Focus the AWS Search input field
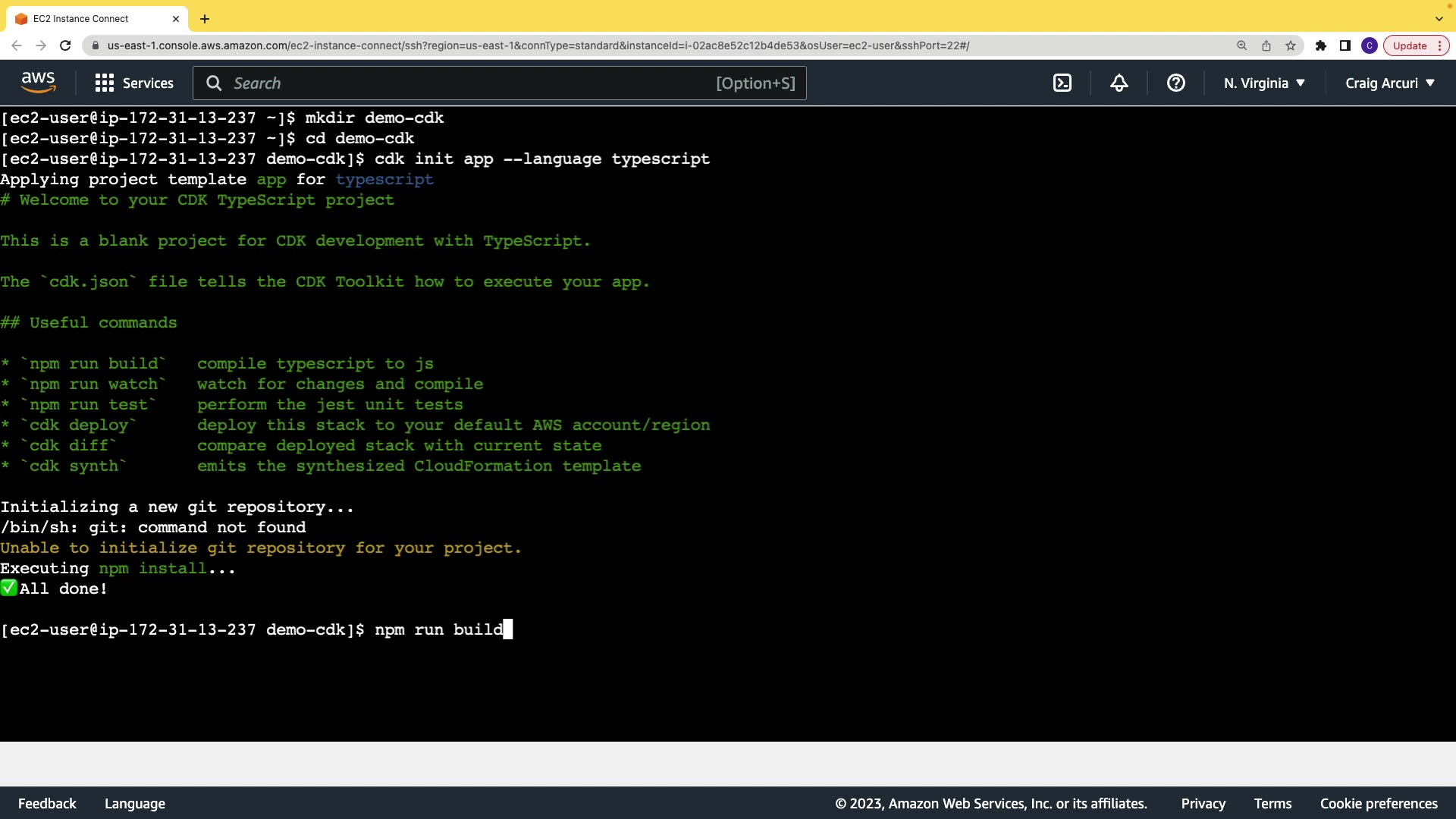Image resolution: width=1456 pixels, height=819 pixels. 470,83
